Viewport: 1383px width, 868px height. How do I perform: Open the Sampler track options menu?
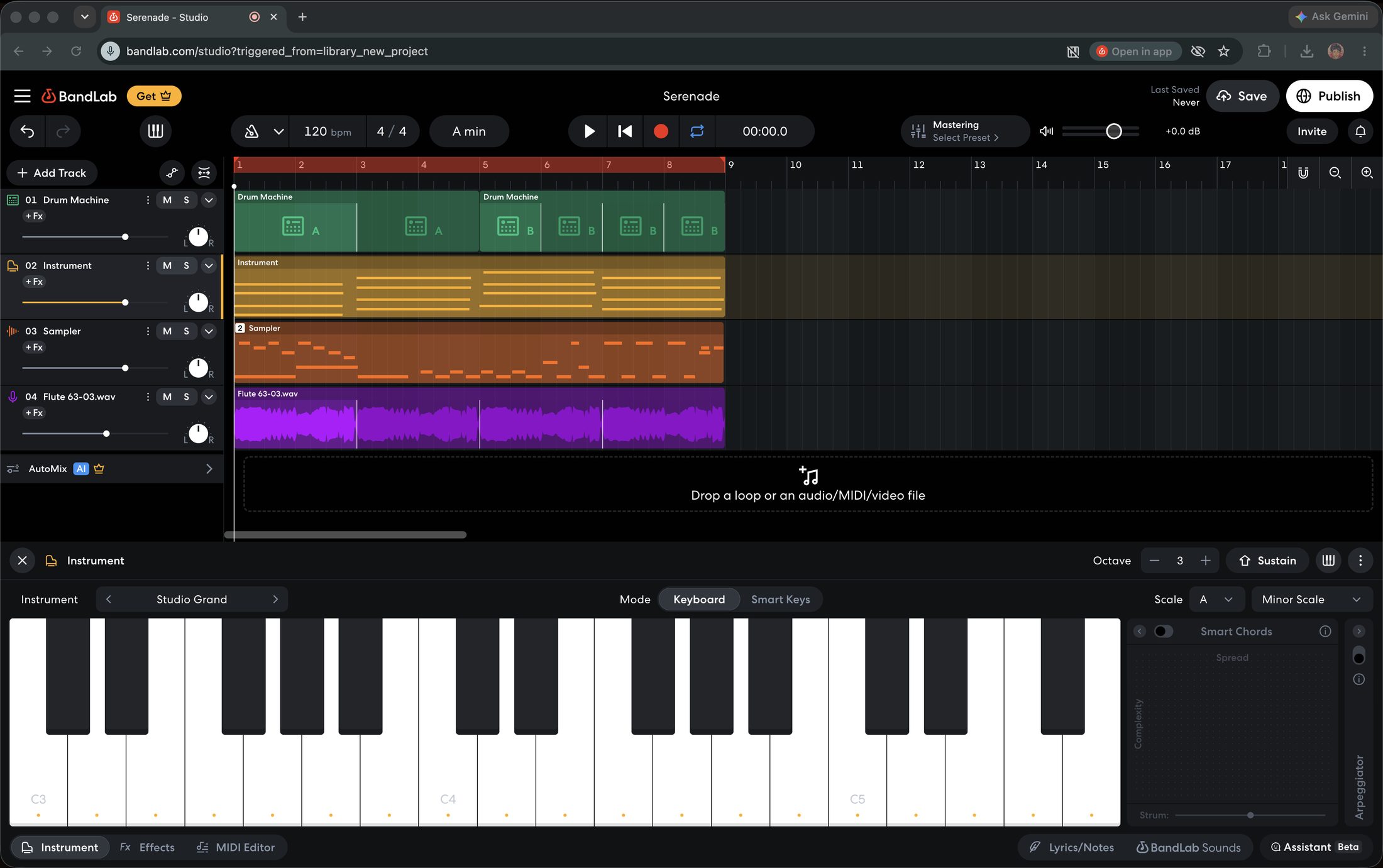coord(148,331)
